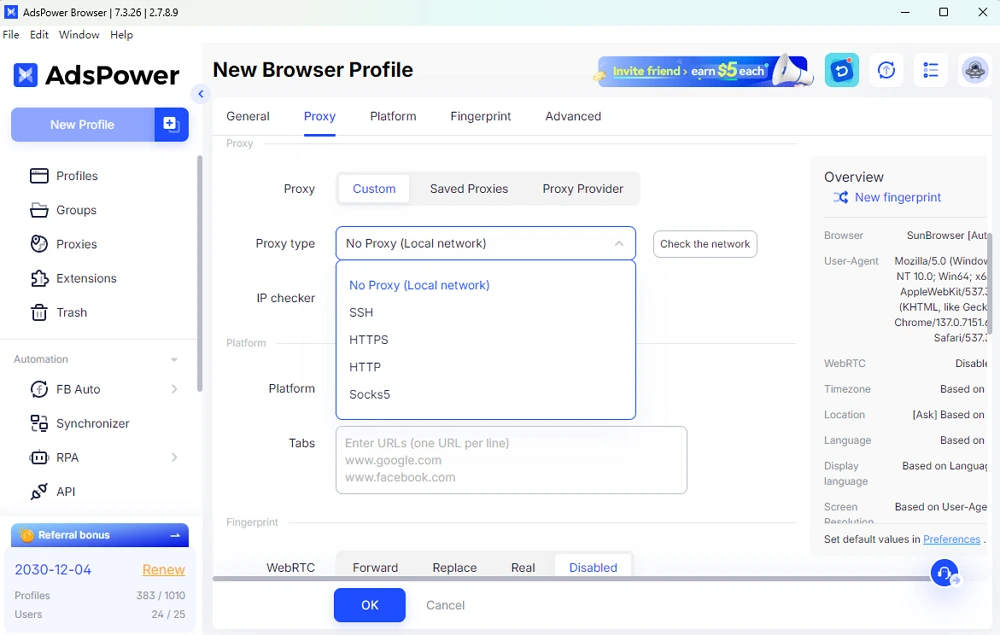The width and height of the screenshot is (1000, 635).
Task: Open the Preferences link
Action: (x=952, y=539)
